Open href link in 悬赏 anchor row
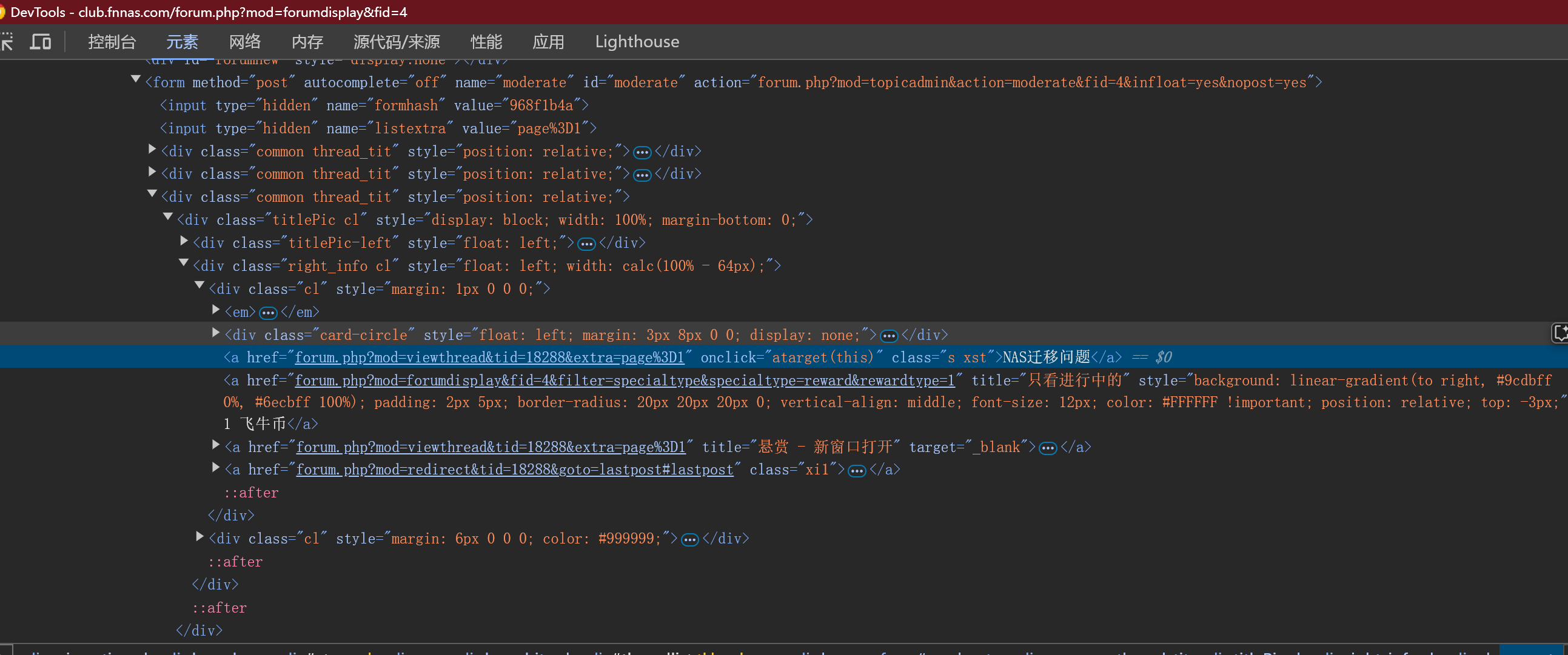 pyautogui.click(x=491, y=447)
